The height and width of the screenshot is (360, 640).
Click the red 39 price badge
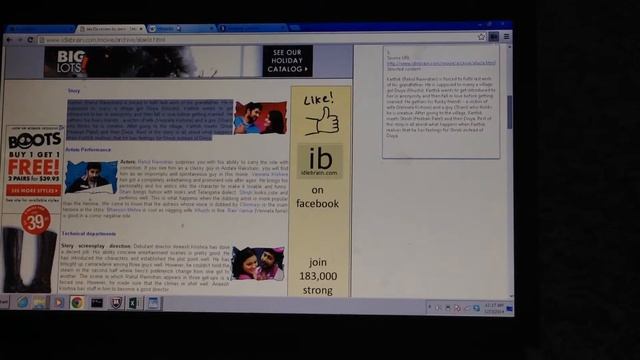click(x=36, y=221)
